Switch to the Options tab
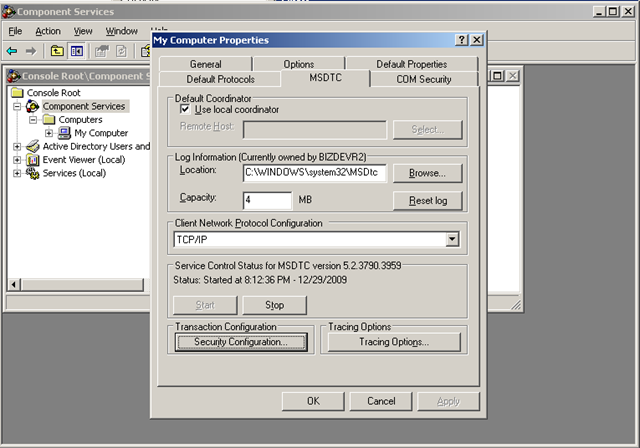The width and height of the screenshot is (640, 448). pyautogui.click(x=299, y=64)
